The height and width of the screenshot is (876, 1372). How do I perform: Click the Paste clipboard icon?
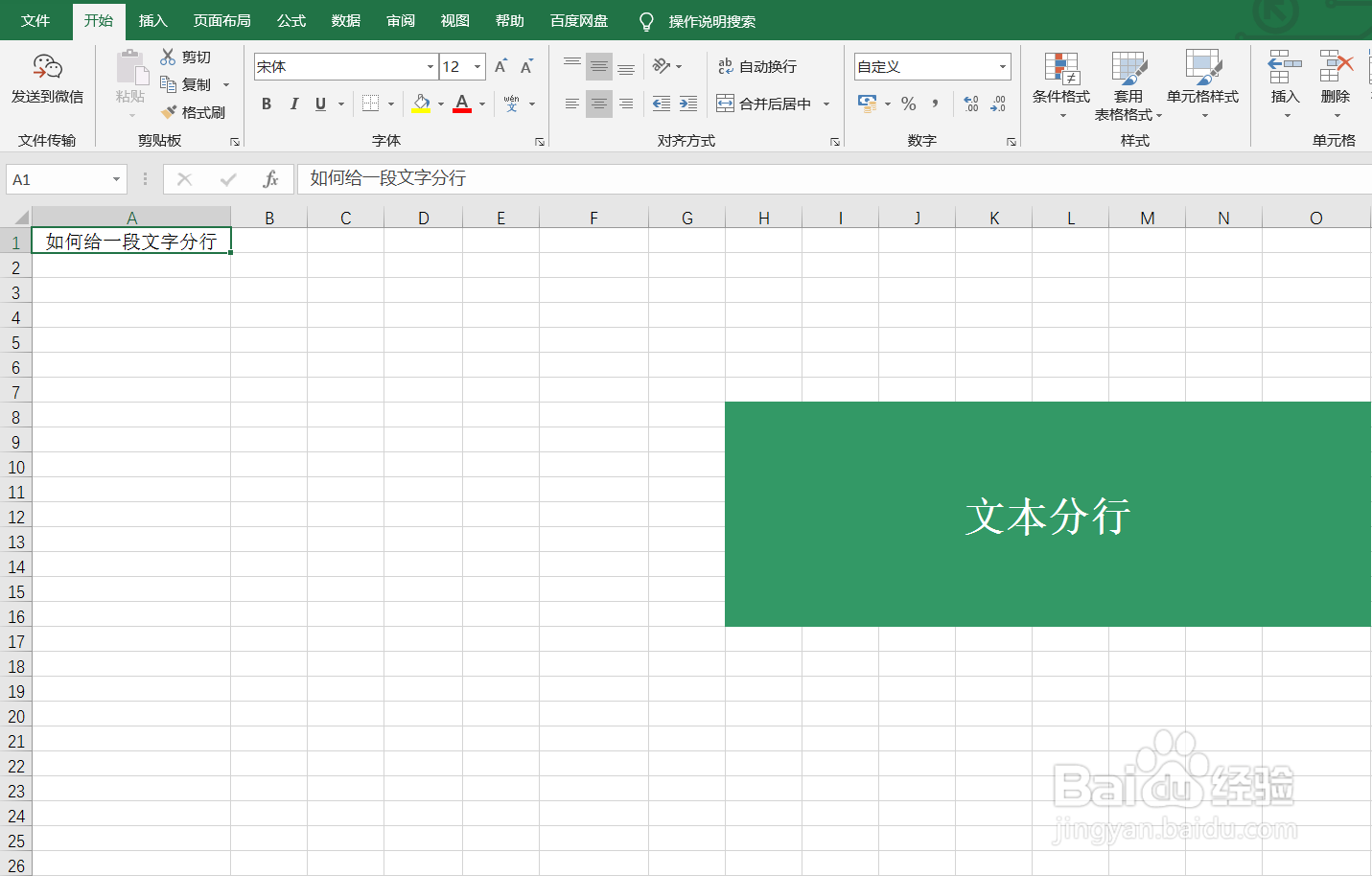(130, 68)
